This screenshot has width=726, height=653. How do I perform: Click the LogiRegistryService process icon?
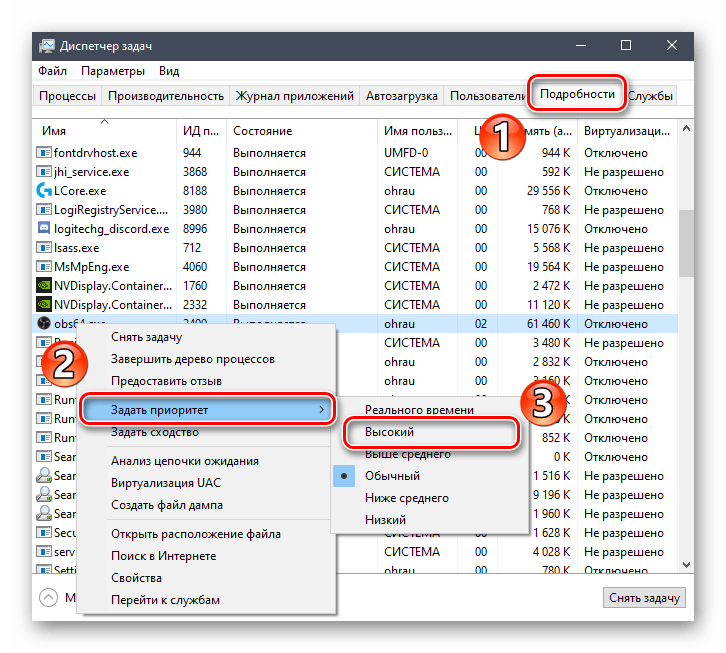(x=44, y=210)
